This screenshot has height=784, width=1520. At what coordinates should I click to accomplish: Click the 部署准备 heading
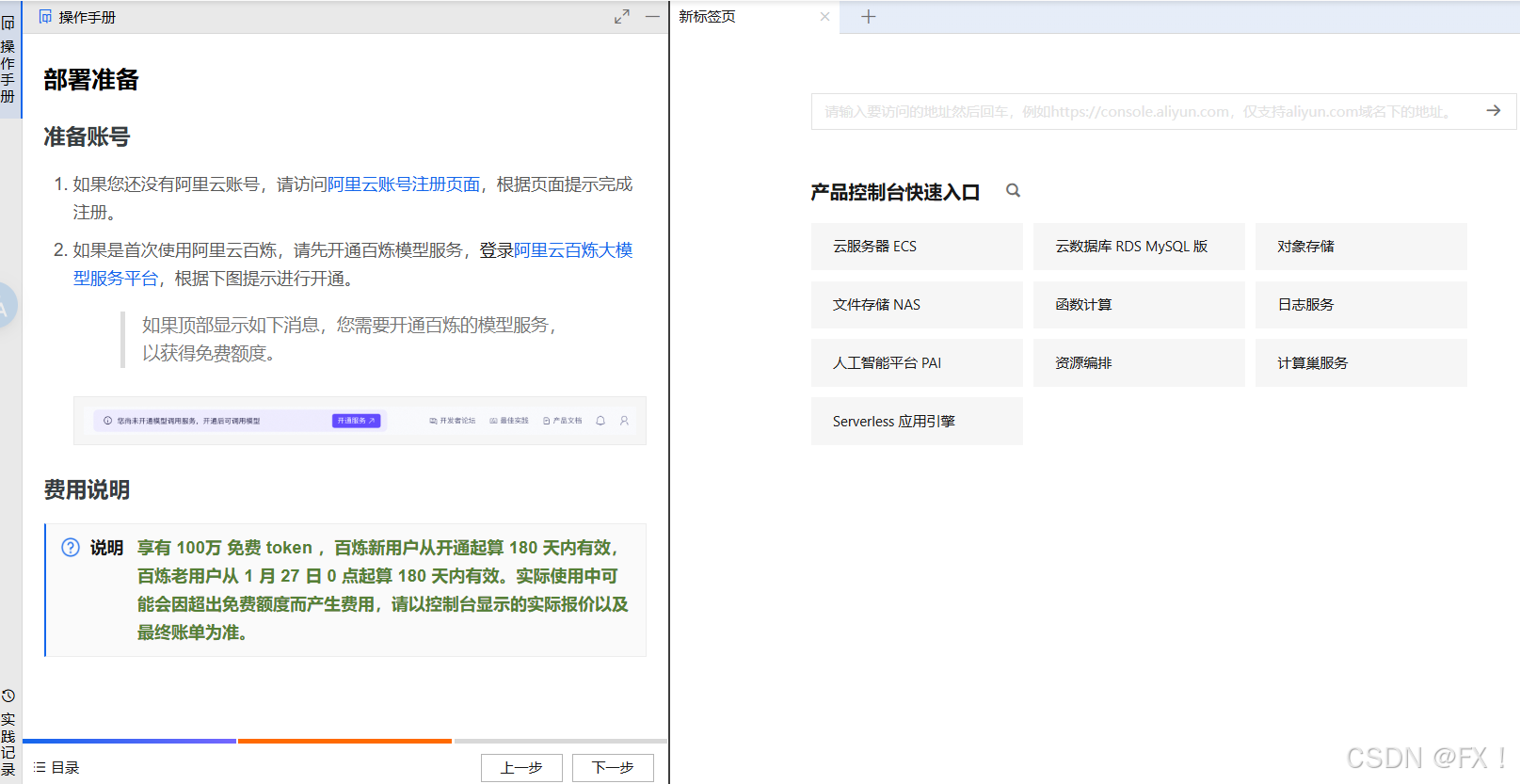(x=91, y=80)
